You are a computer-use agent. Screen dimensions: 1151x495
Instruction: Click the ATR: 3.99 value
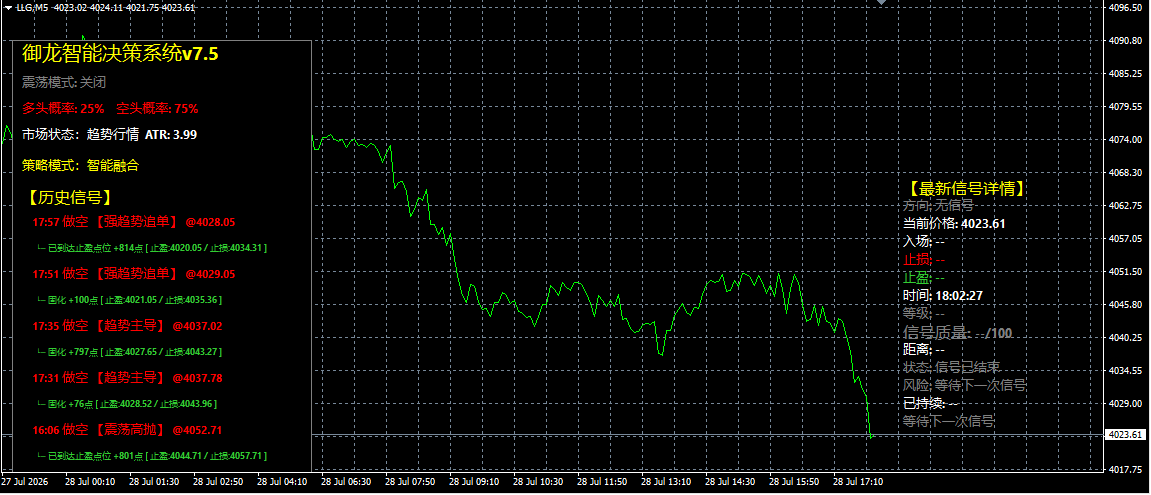171,134
